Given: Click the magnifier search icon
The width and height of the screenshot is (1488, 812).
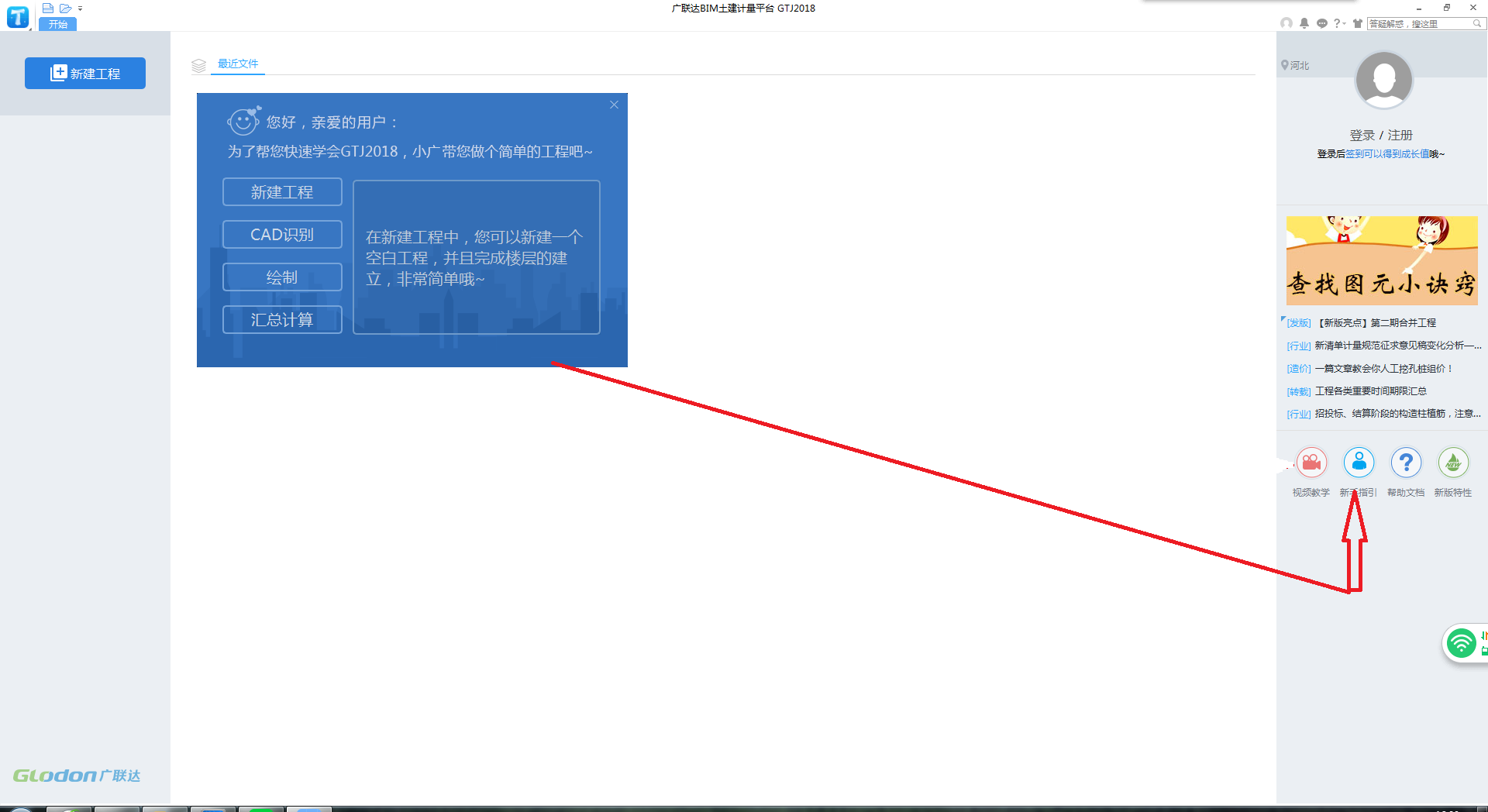Looking at the screenshot, I should [x=1477, y=24].
